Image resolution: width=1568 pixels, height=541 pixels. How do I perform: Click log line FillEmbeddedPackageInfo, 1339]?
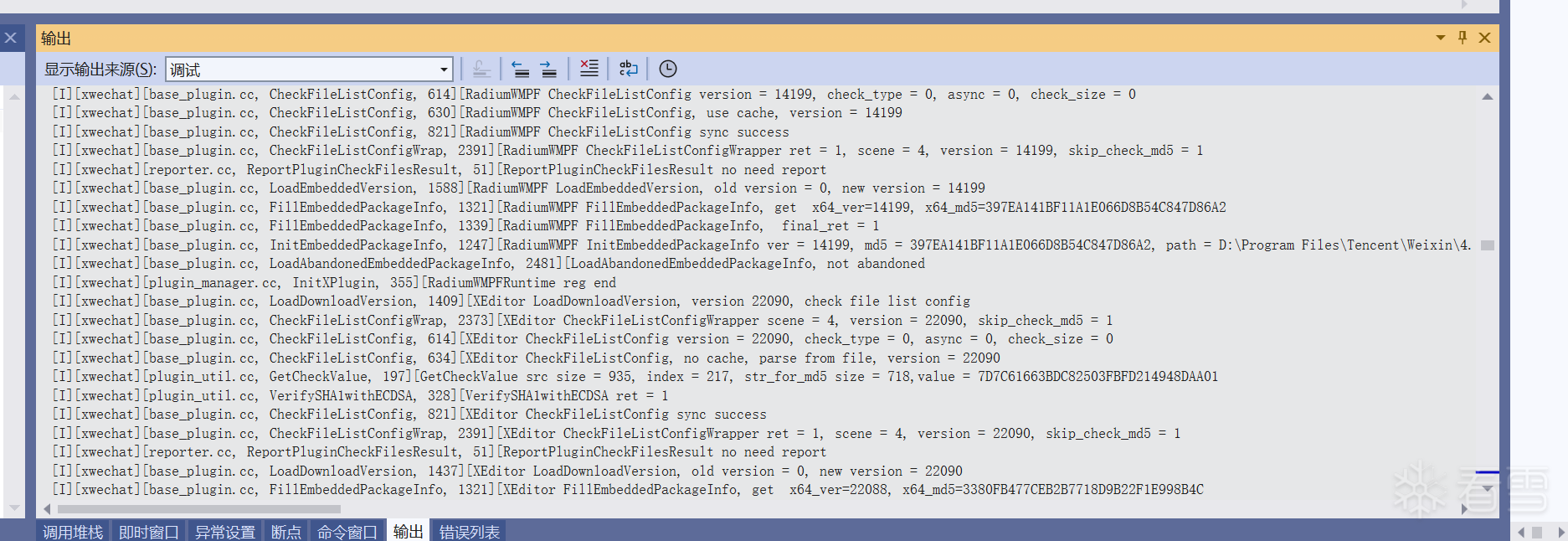point(465,226)
